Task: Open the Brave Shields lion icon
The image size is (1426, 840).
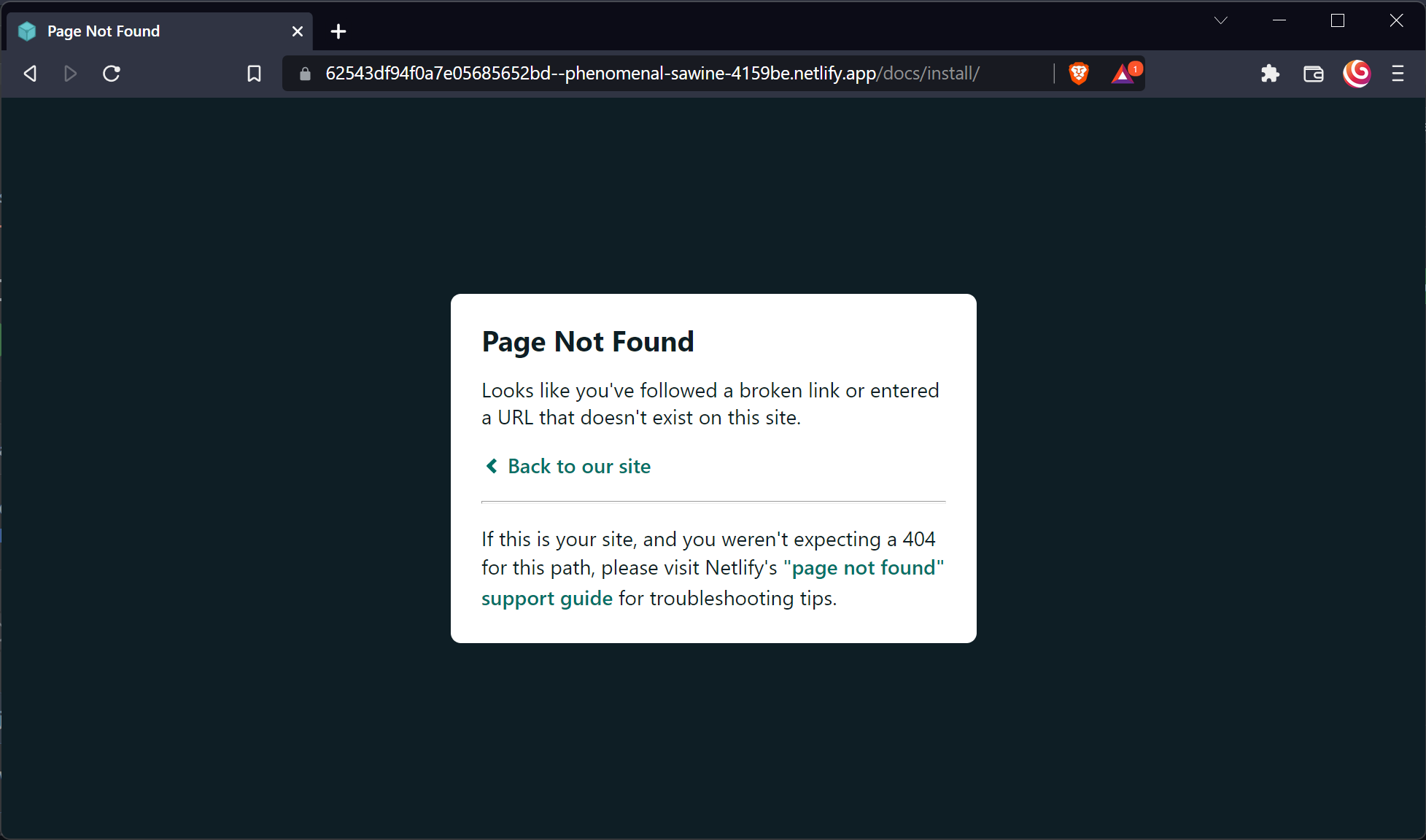Action: point(1078,74)
